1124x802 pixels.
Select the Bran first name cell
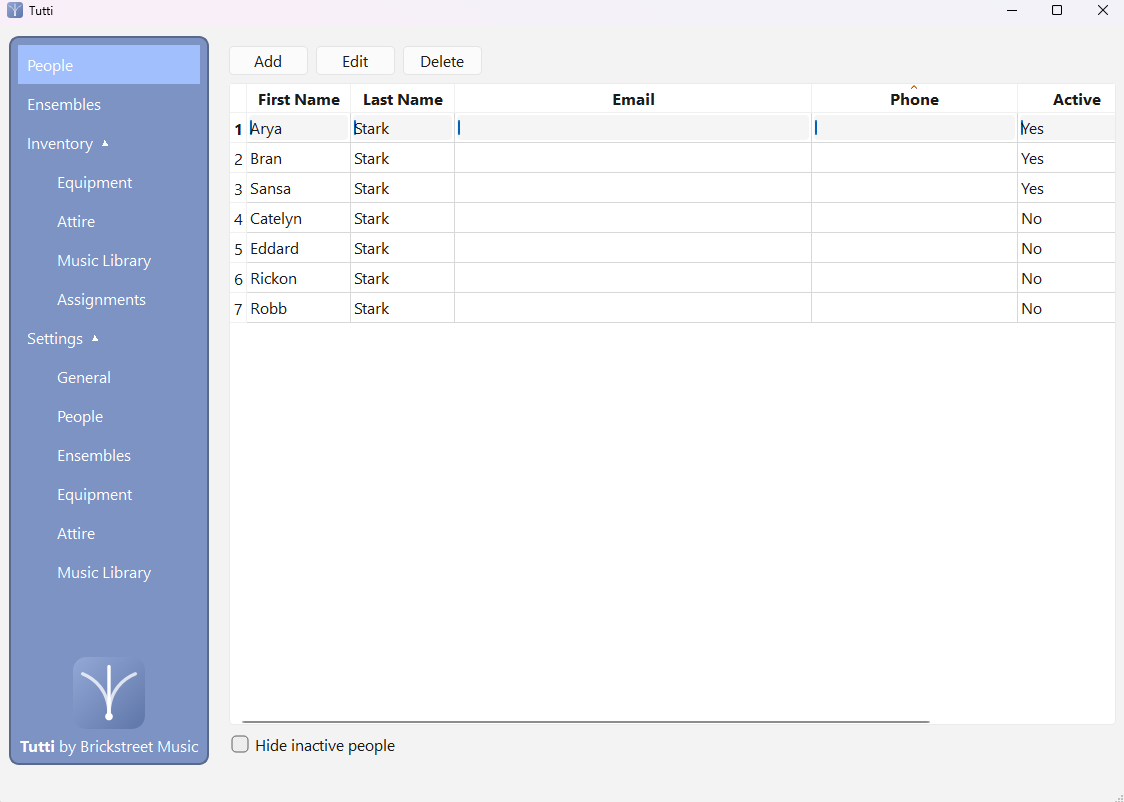click(x=298, y=158)
